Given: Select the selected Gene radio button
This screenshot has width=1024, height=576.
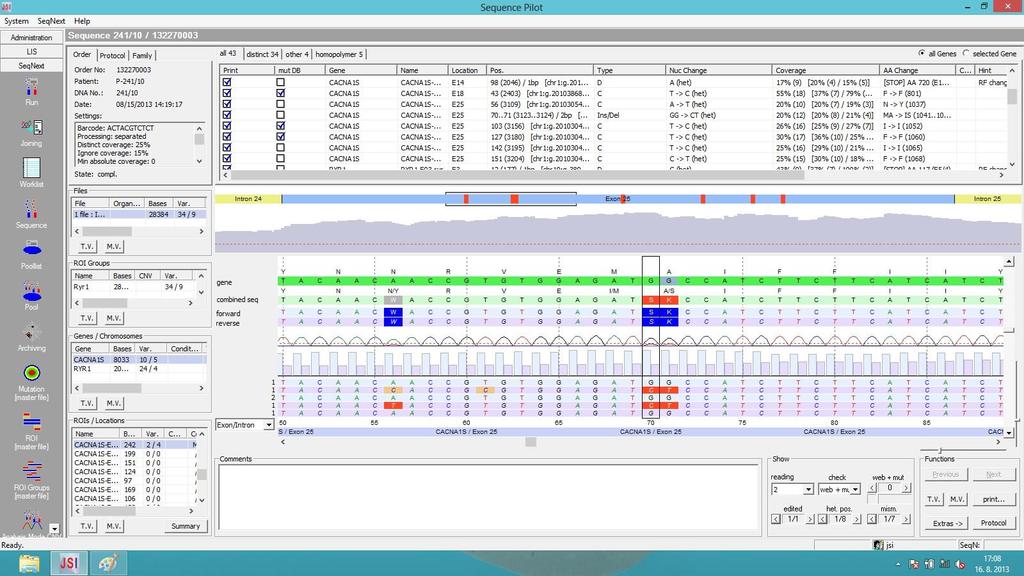Looking at the screenshot, I should tap(966, 54).
